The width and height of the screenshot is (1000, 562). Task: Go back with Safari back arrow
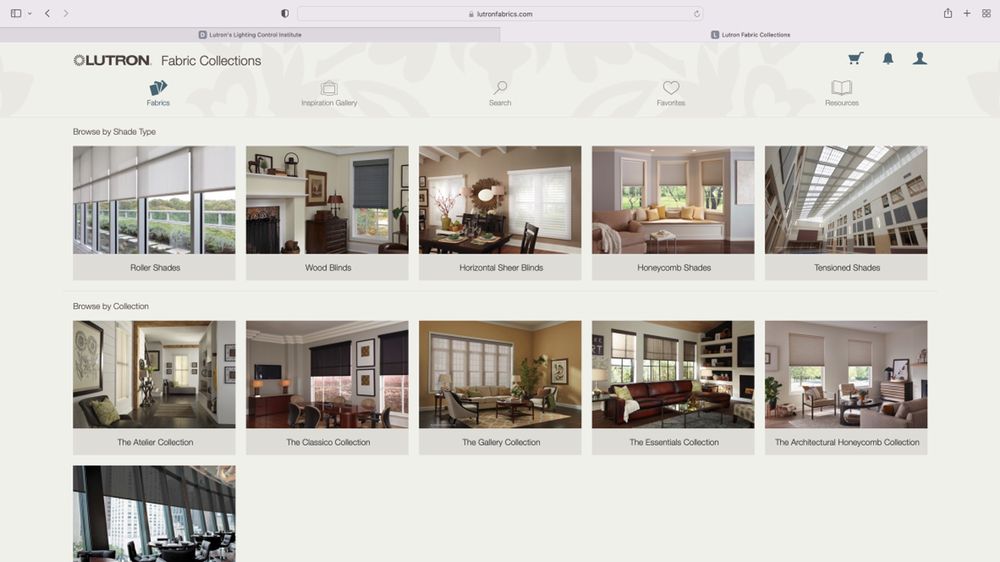click(x=47, y=13)
